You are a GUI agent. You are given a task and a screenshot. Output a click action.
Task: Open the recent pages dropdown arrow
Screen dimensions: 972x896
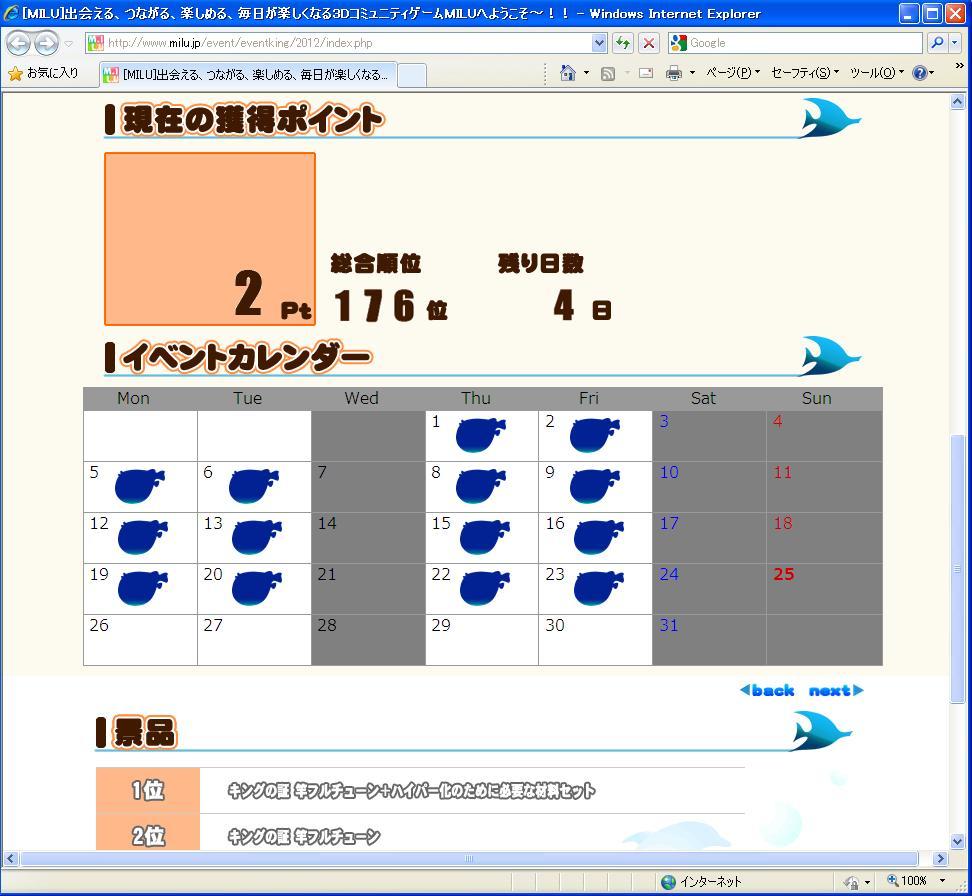tap(68, 43)
